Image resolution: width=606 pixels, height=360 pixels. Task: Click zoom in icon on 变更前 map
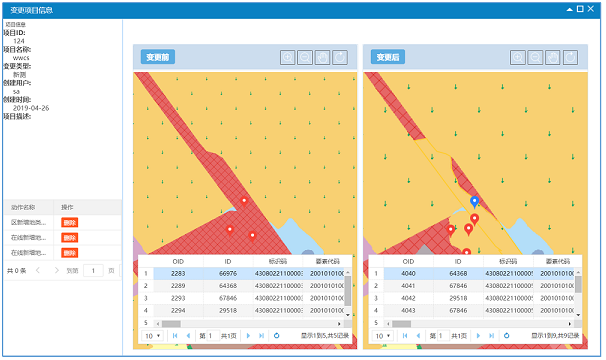(288, 58)
